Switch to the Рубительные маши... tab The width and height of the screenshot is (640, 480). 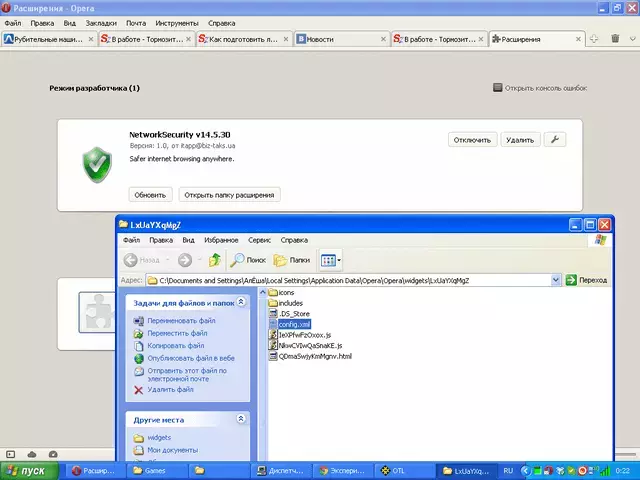click(x=49, y=39)
